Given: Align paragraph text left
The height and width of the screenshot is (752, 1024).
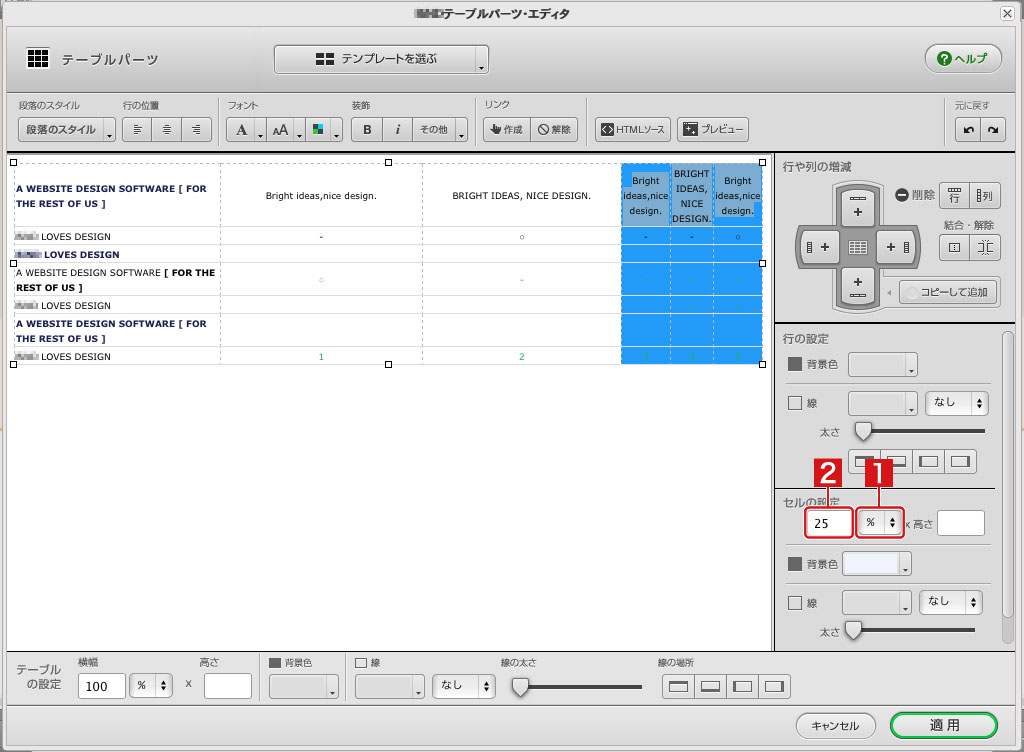Looking at the screenshot, I should (137, 129).
